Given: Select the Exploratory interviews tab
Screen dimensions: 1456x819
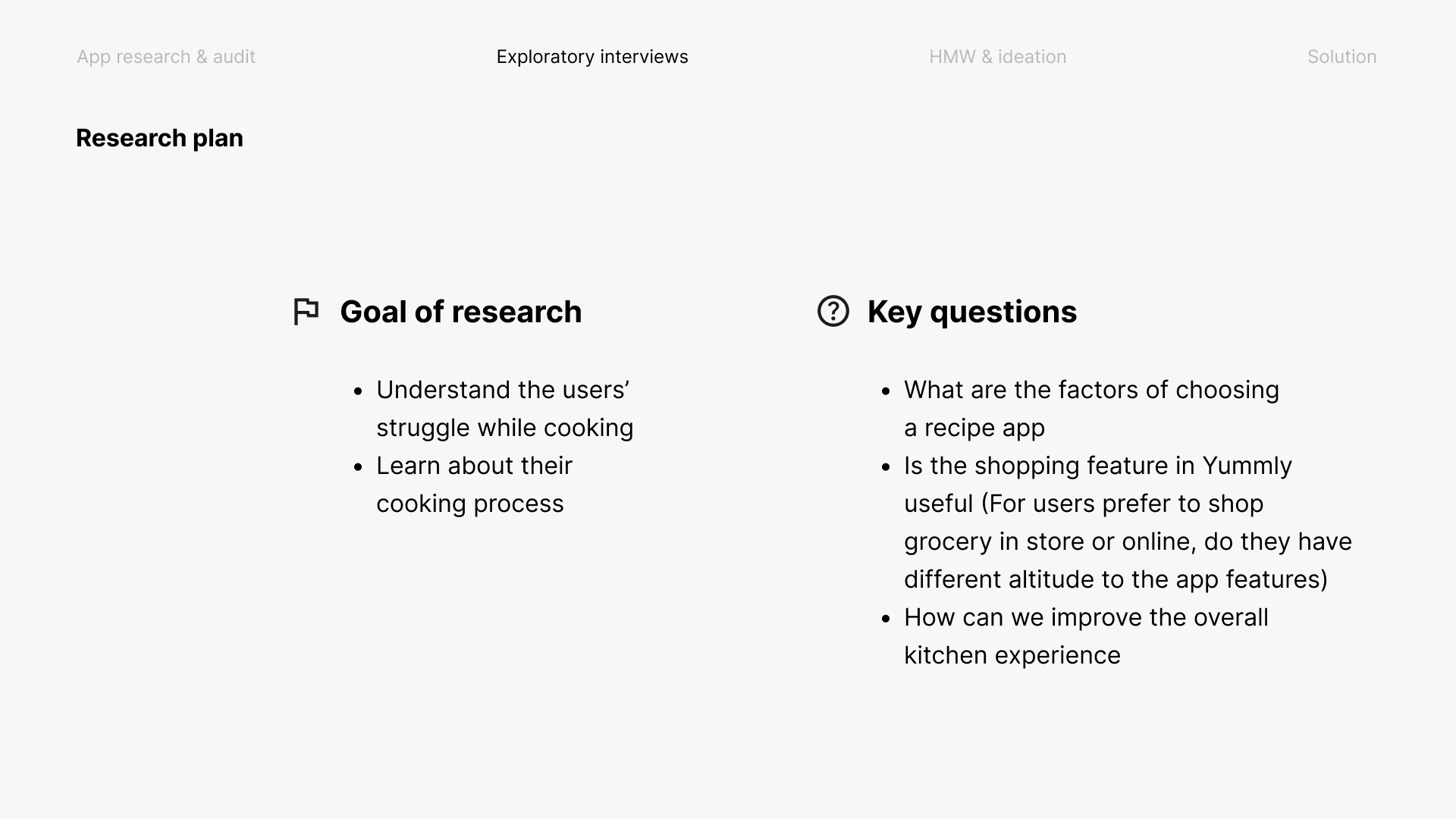Looking at the screenshot, I should click(592, 57).
